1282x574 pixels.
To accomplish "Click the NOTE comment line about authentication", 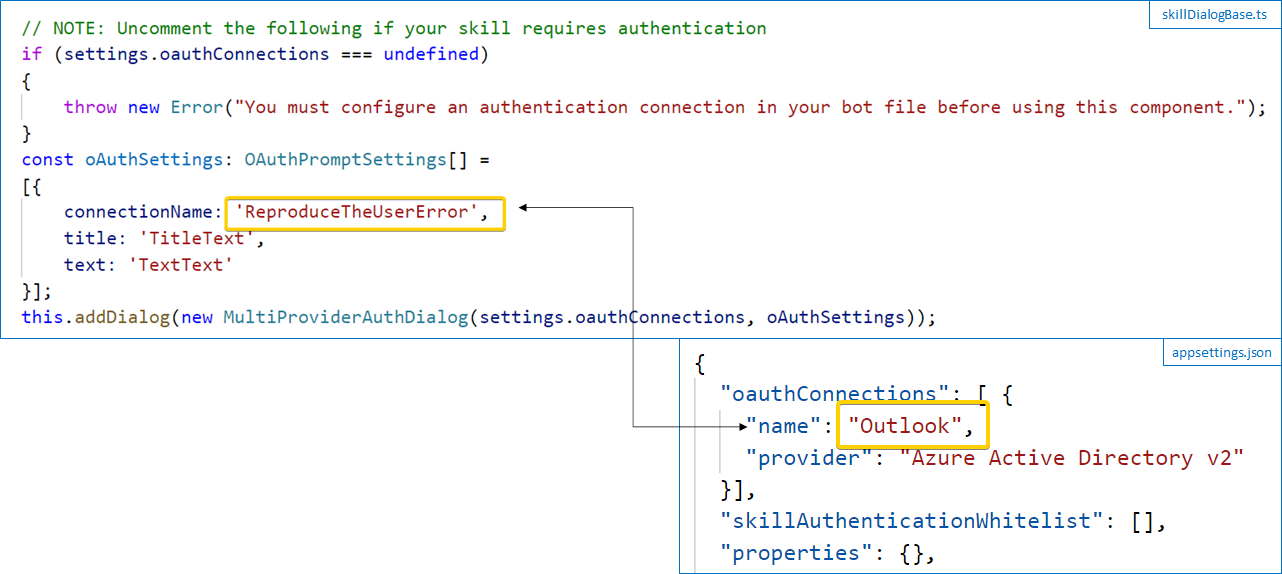I will 394,28.
